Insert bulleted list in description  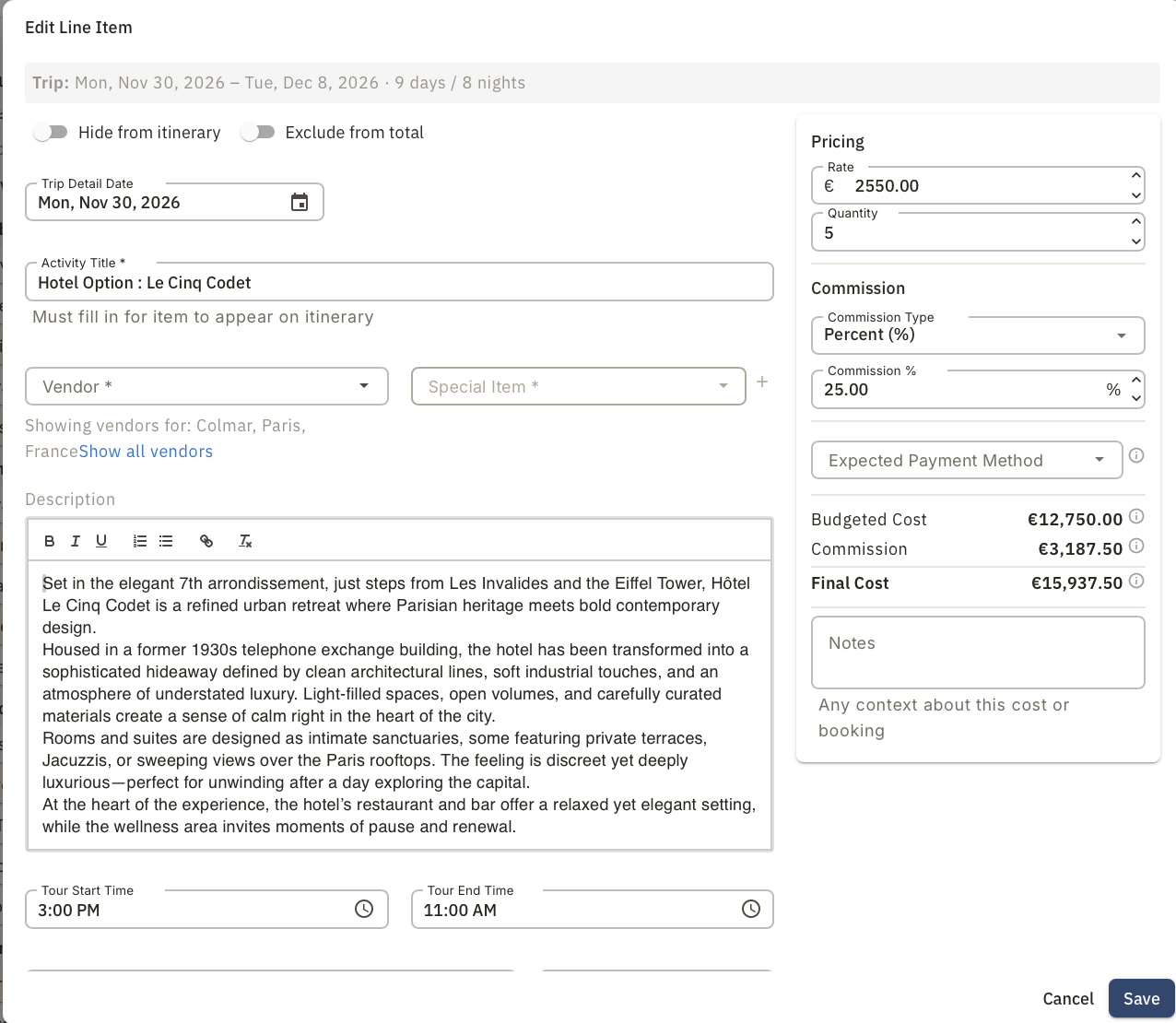166,541
